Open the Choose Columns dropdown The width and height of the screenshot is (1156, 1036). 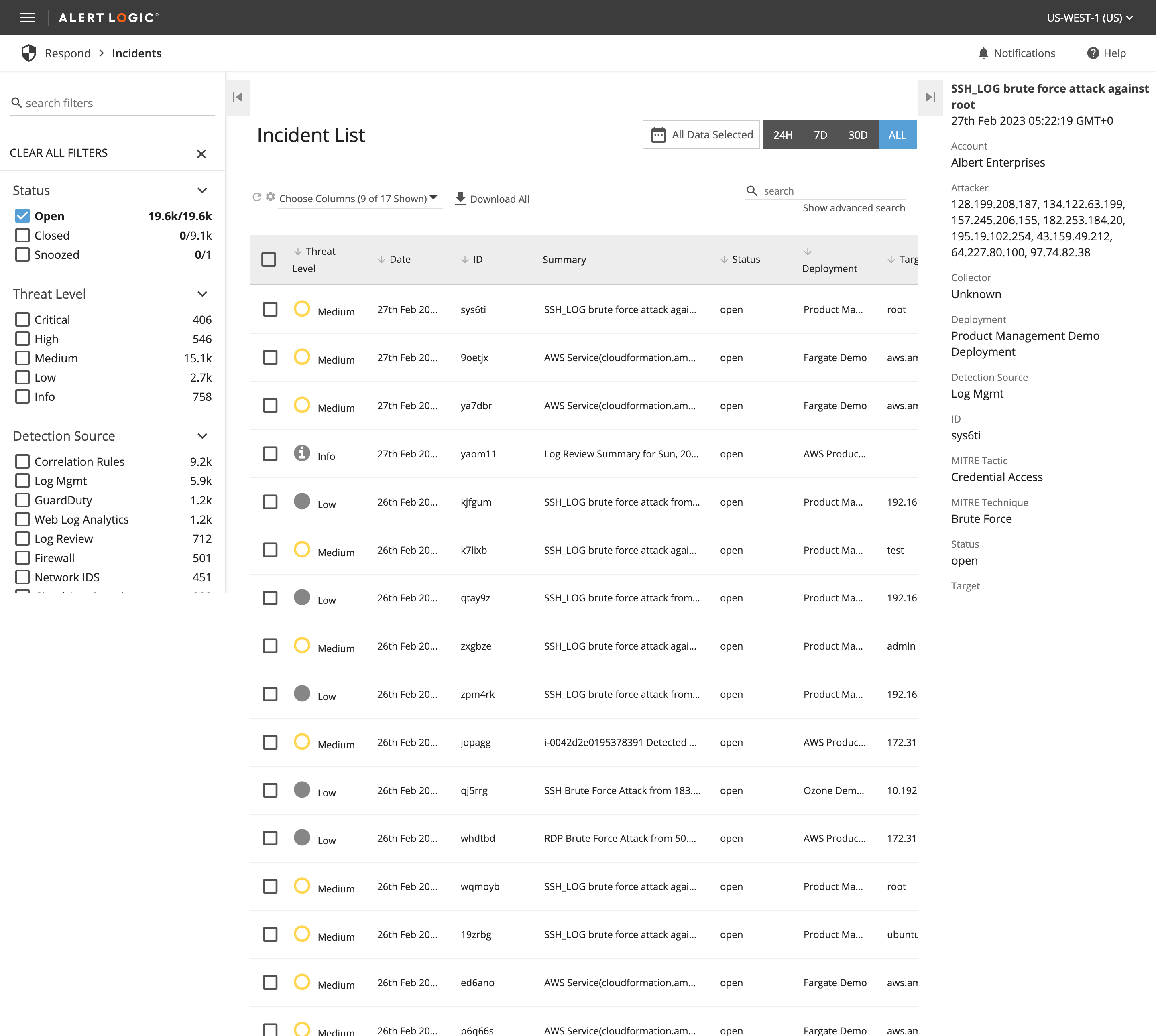click(x=358, y=199)
